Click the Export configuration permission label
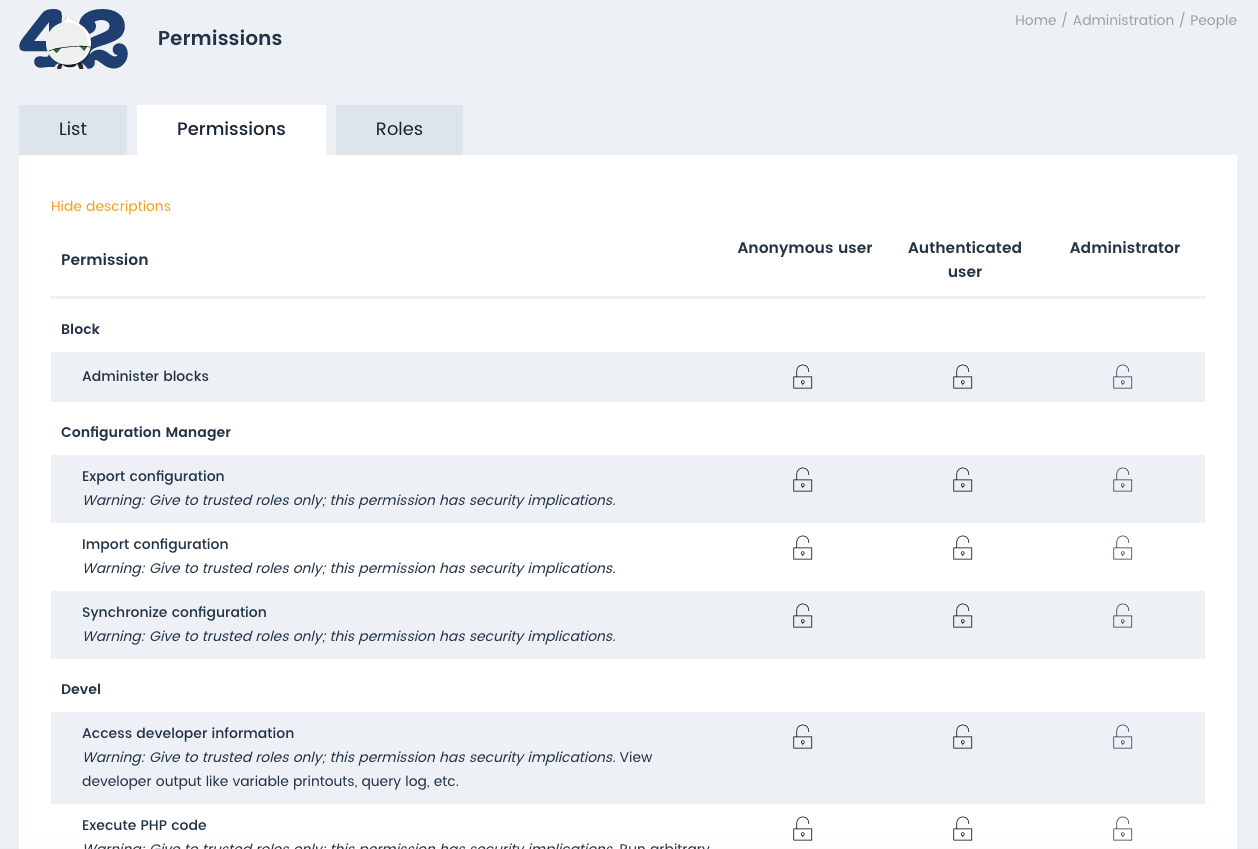This screenshot has height=849, width=1258. click(153, 476)
